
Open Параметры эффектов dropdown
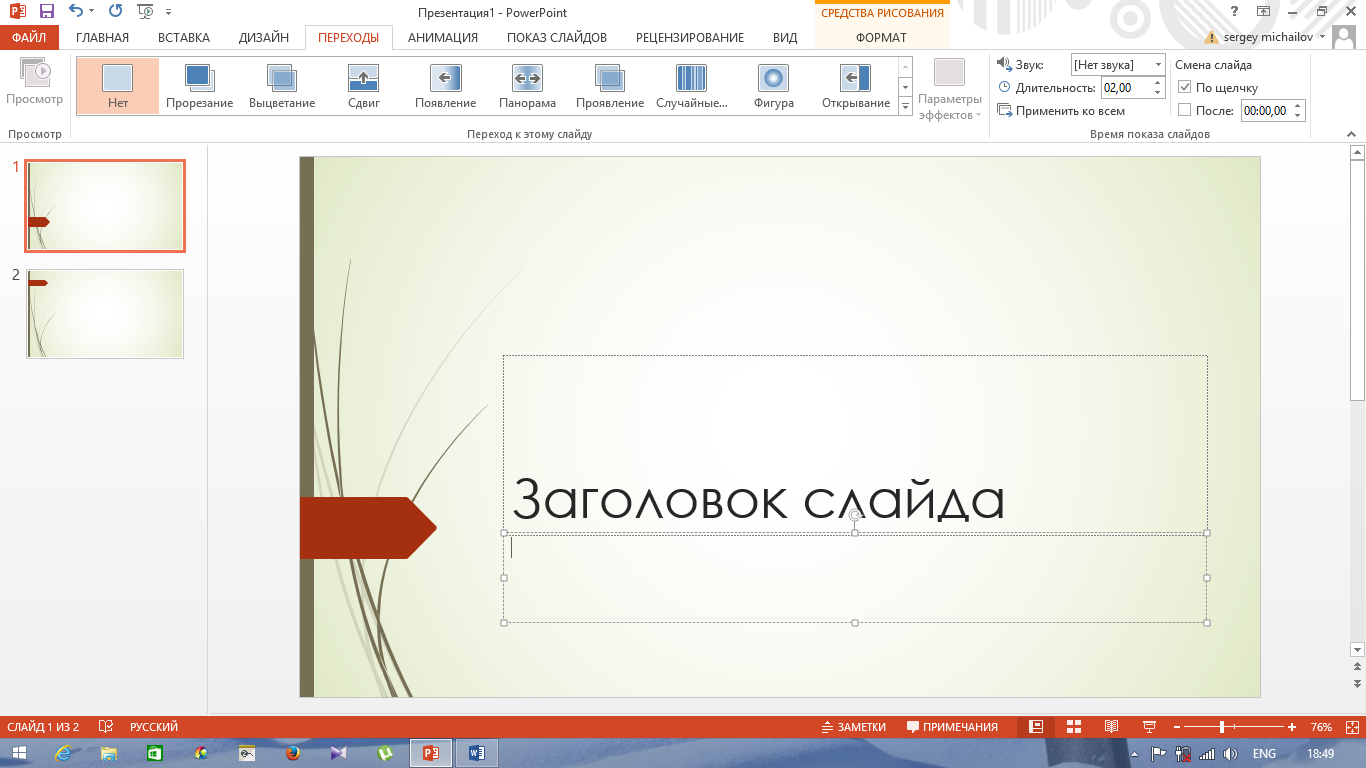pyautogui.click(x=949, y=90)
